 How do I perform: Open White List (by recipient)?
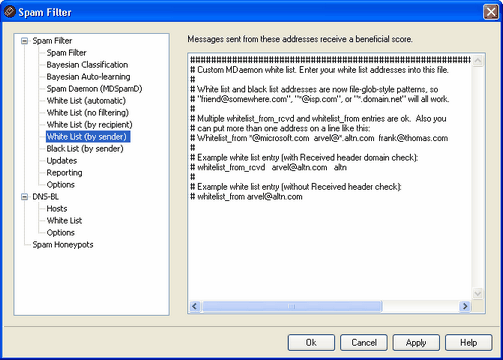[x=89, y=125]
